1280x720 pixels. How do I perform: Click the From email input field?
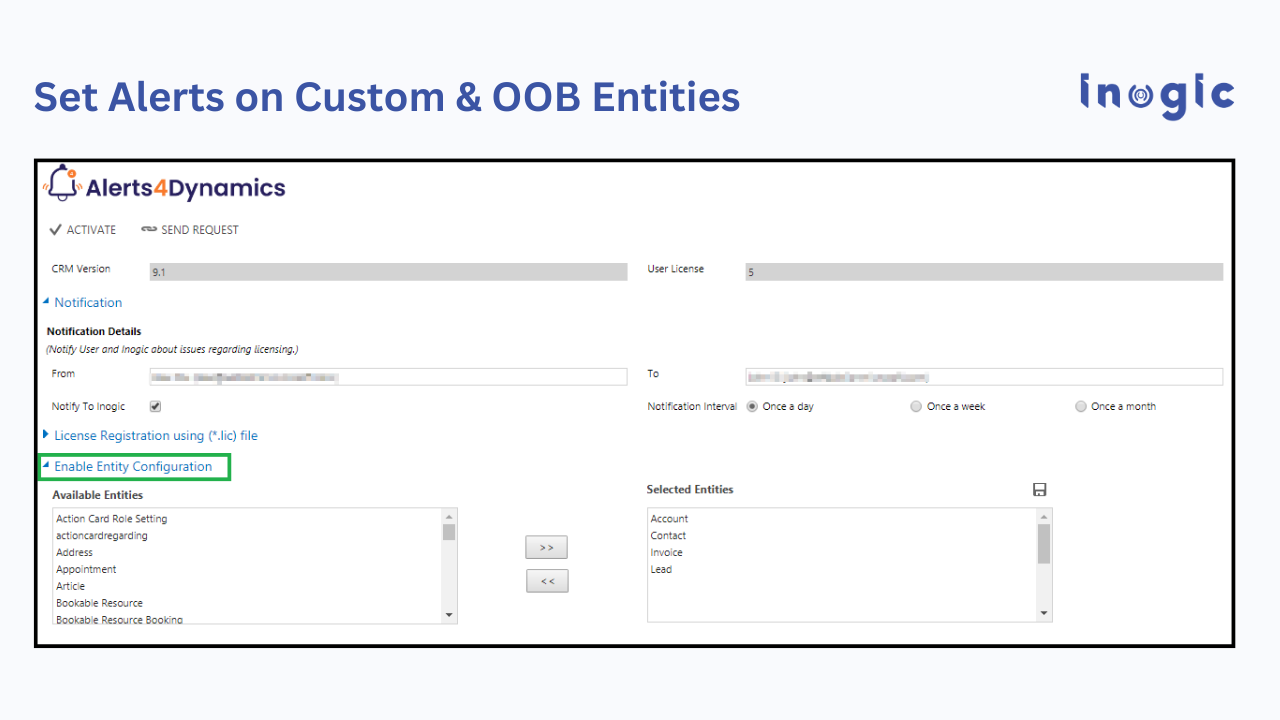pyautogui.click(x=388, y=377)
